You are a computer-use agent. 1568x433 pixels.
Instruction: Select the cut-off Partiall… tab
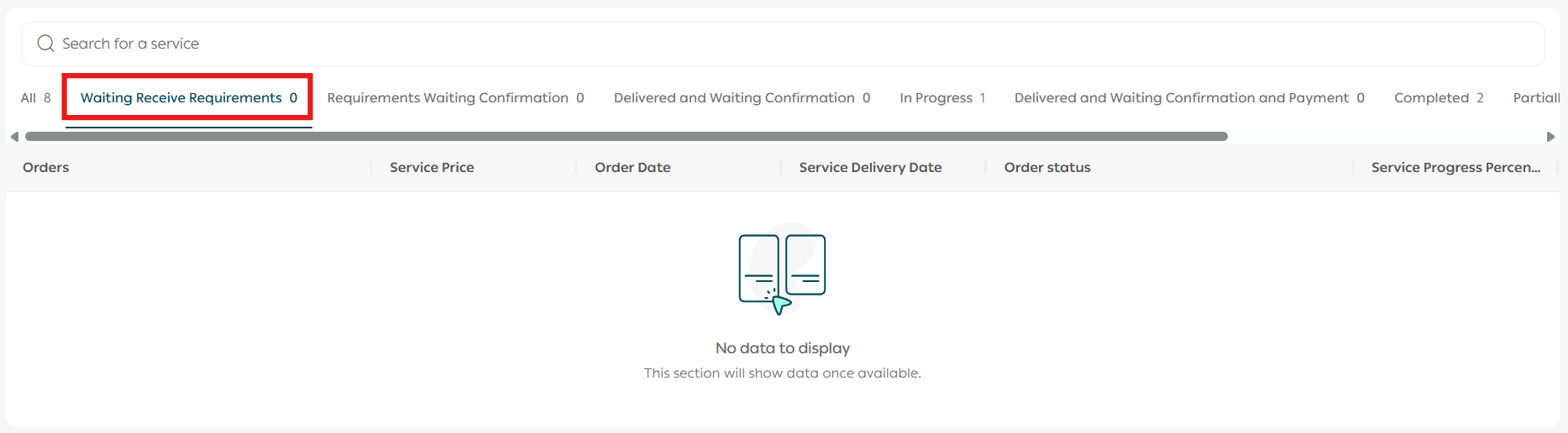[1536, 98]
